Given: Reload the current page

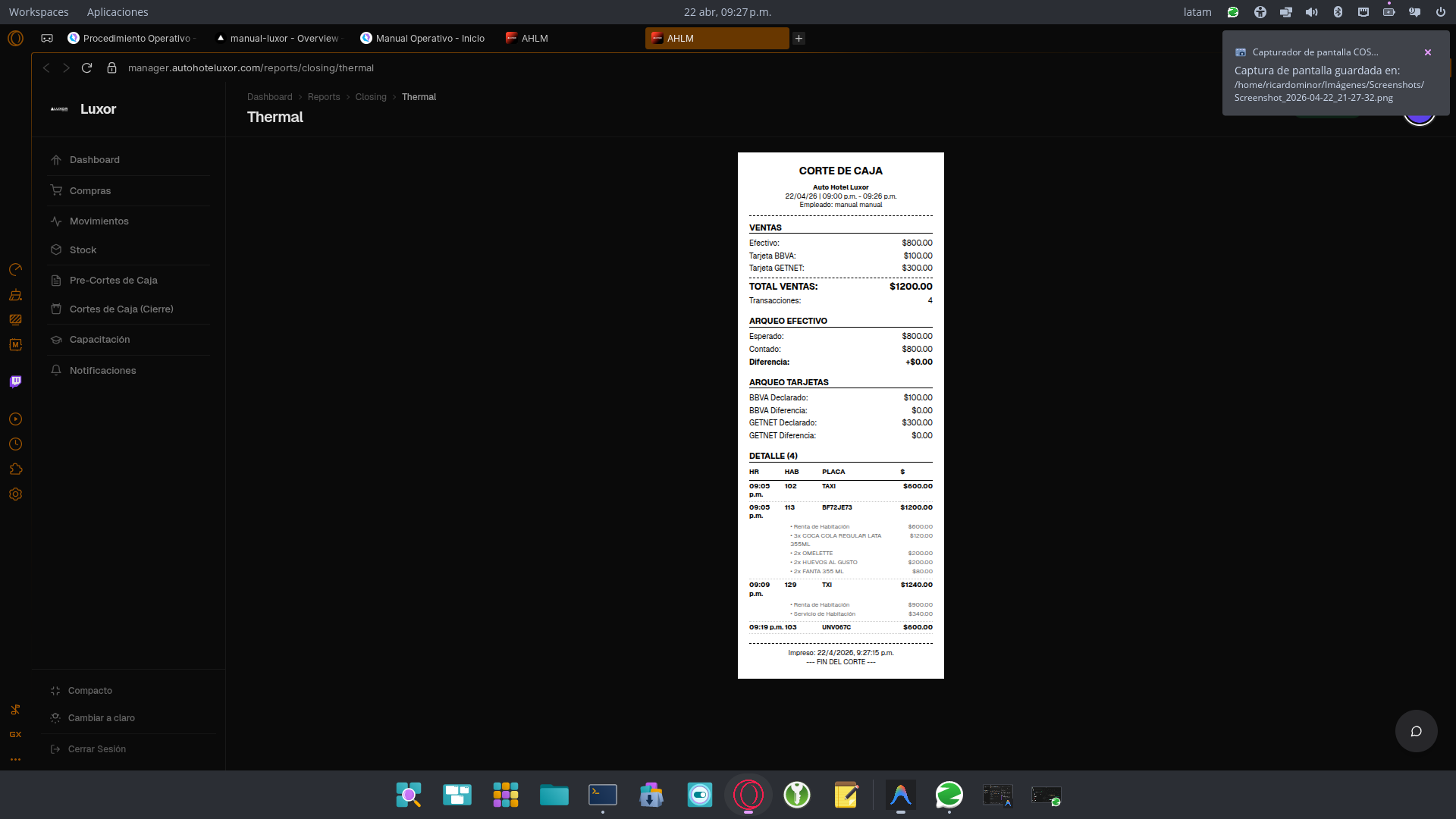Looking at the screenshot, I should pyautogui.click(x=86, y=68).
